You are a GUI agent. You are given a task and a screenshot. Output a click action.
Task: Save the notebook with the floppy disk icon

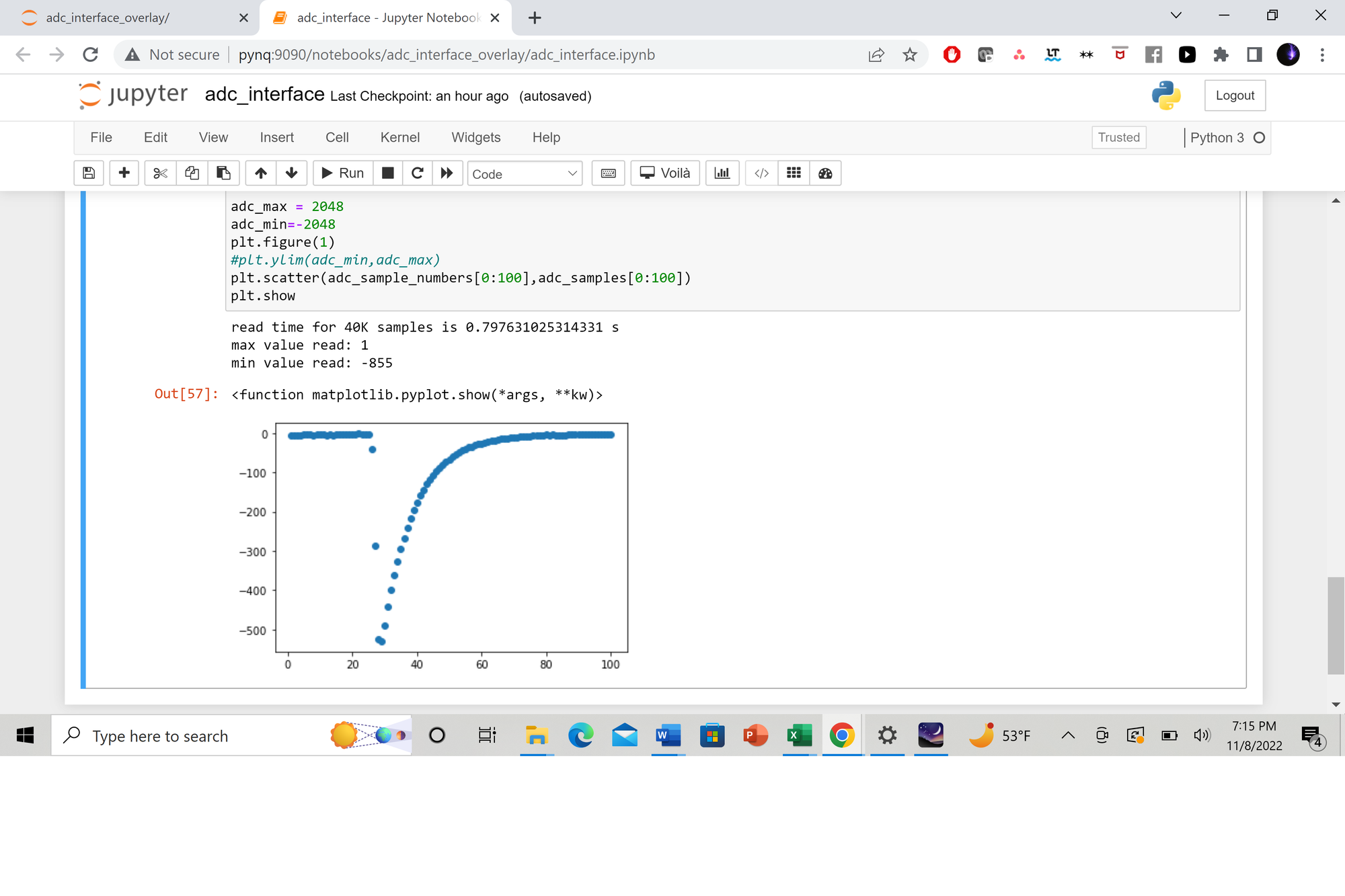pyautogui.click(x=89, y=173)
